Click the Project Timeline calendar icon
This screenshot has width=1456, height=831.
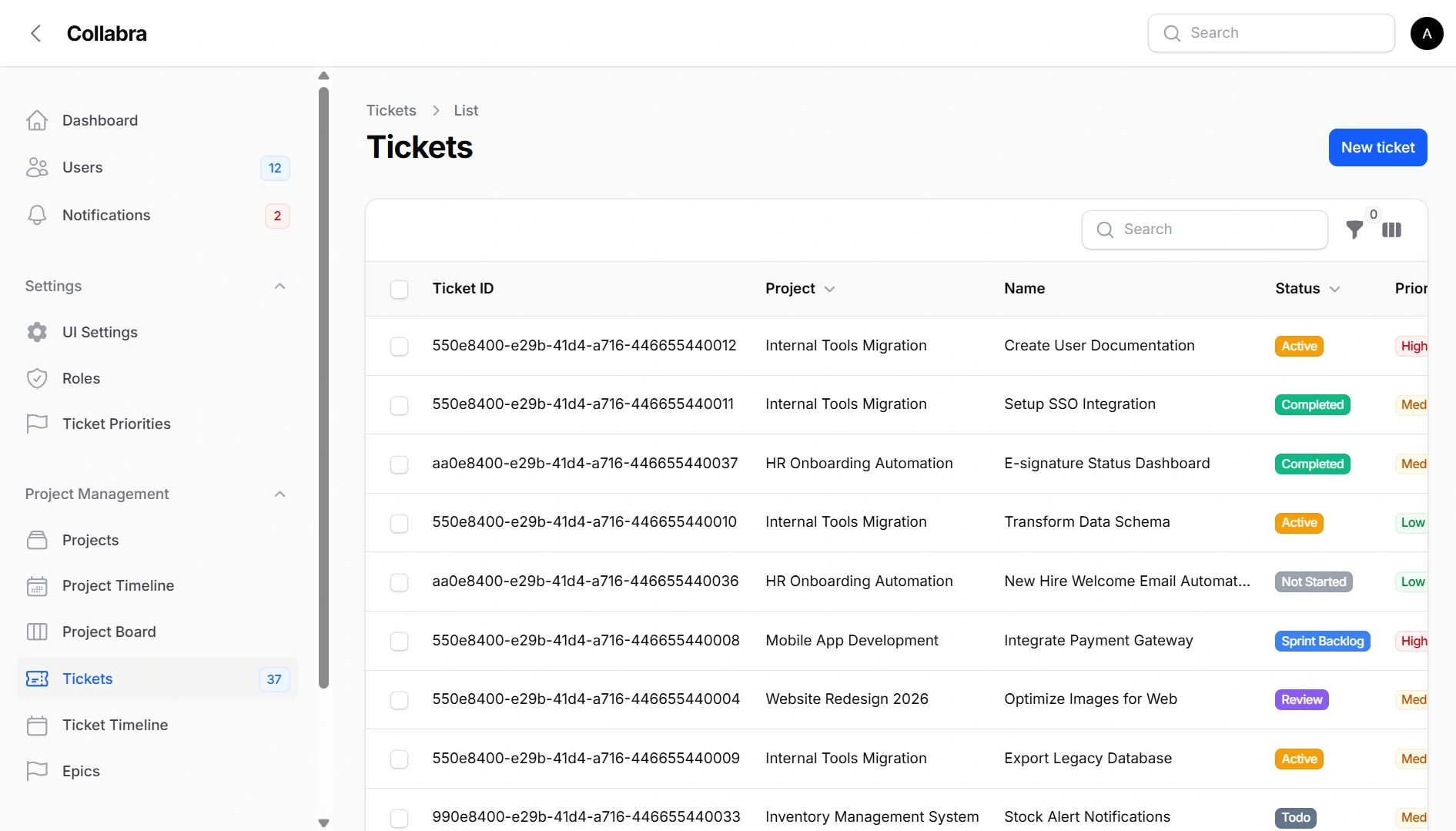click(x=37, y=586)
